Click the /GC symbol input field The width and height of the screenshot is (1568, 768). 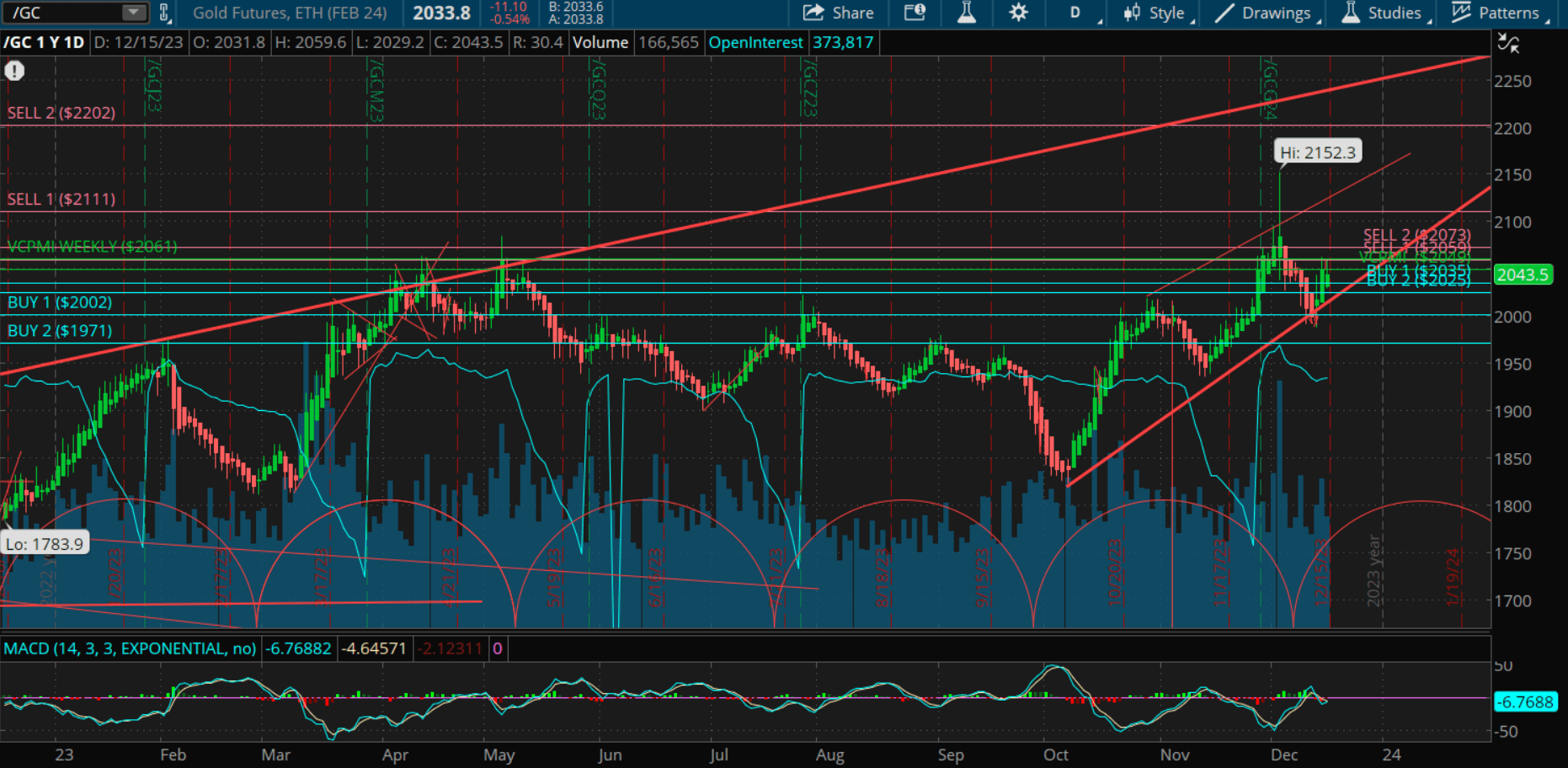(76, 13)
